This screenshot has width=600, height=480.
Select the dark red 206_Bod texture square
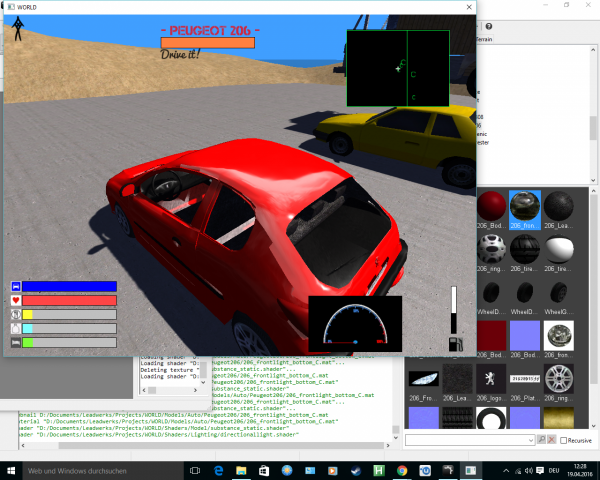coord(491,336)
